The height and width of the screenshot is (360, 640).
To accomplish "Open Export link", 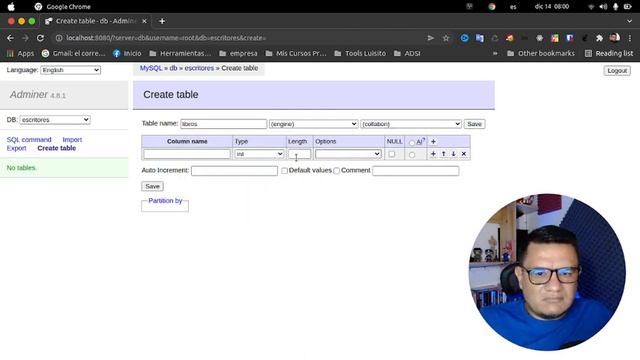I will coord(16,148).
